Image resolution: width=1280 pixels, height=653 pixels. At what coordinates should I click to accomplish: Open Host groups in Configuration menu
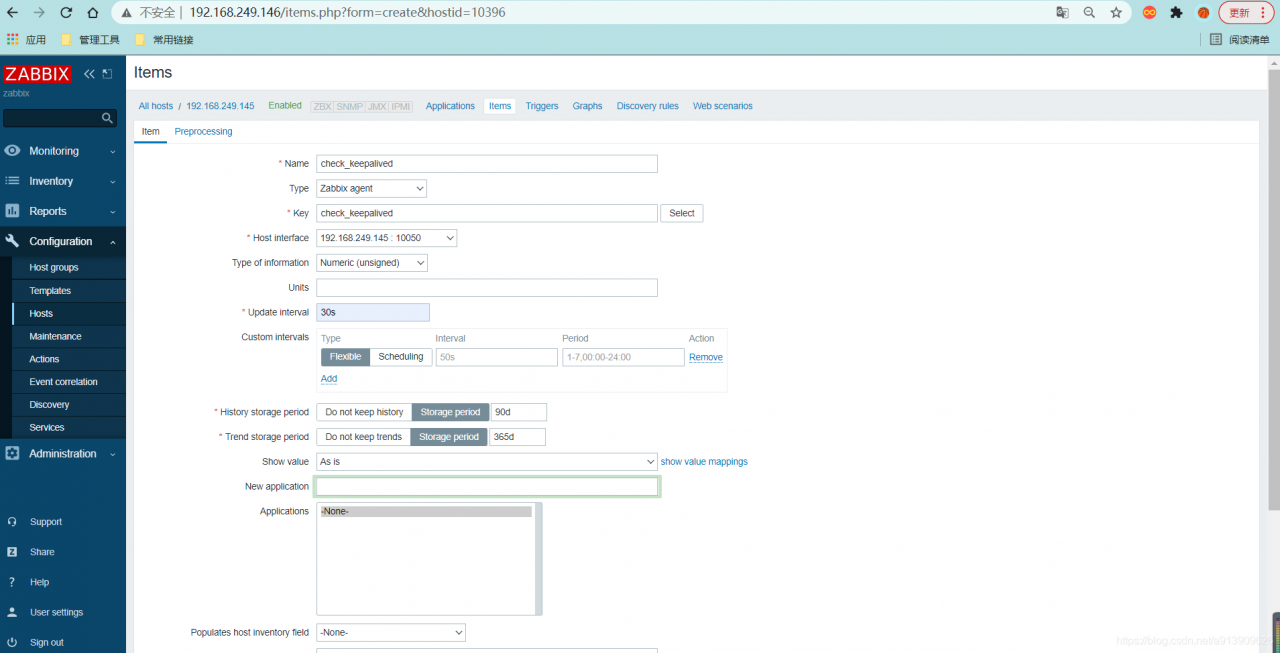tap(54, 268)
